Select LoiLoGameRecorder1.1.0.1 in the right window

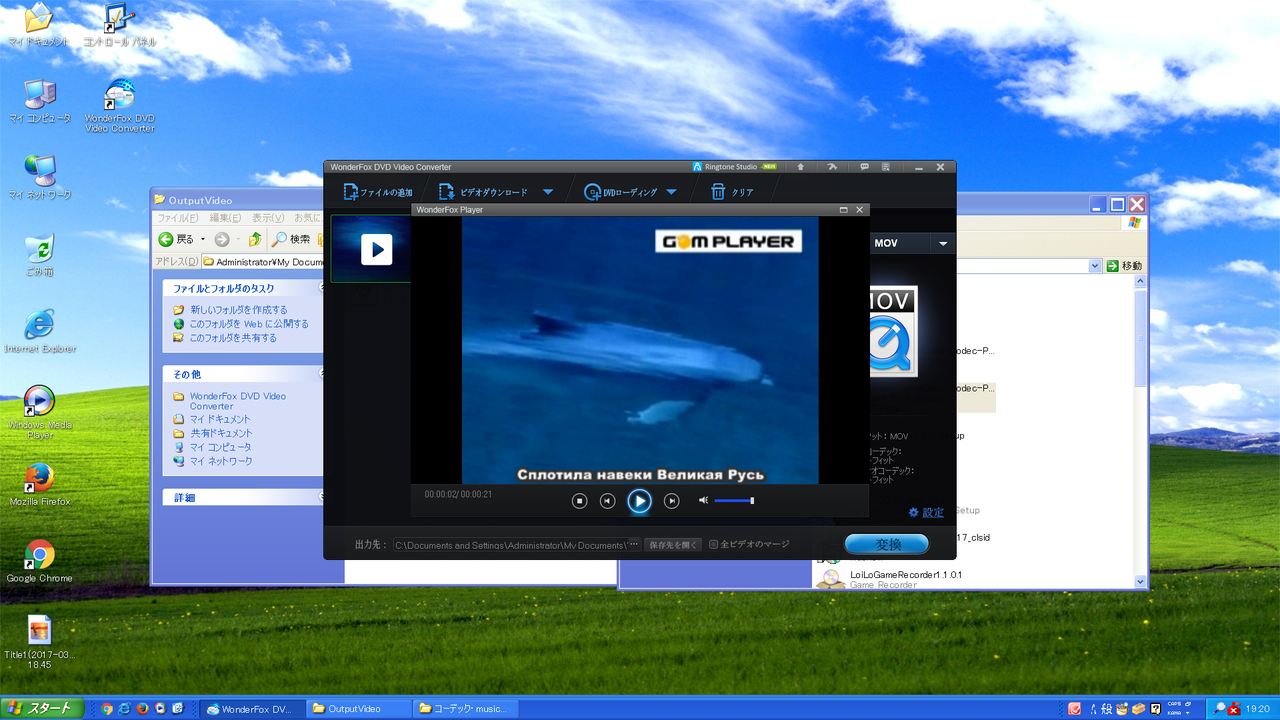(905, 575)
